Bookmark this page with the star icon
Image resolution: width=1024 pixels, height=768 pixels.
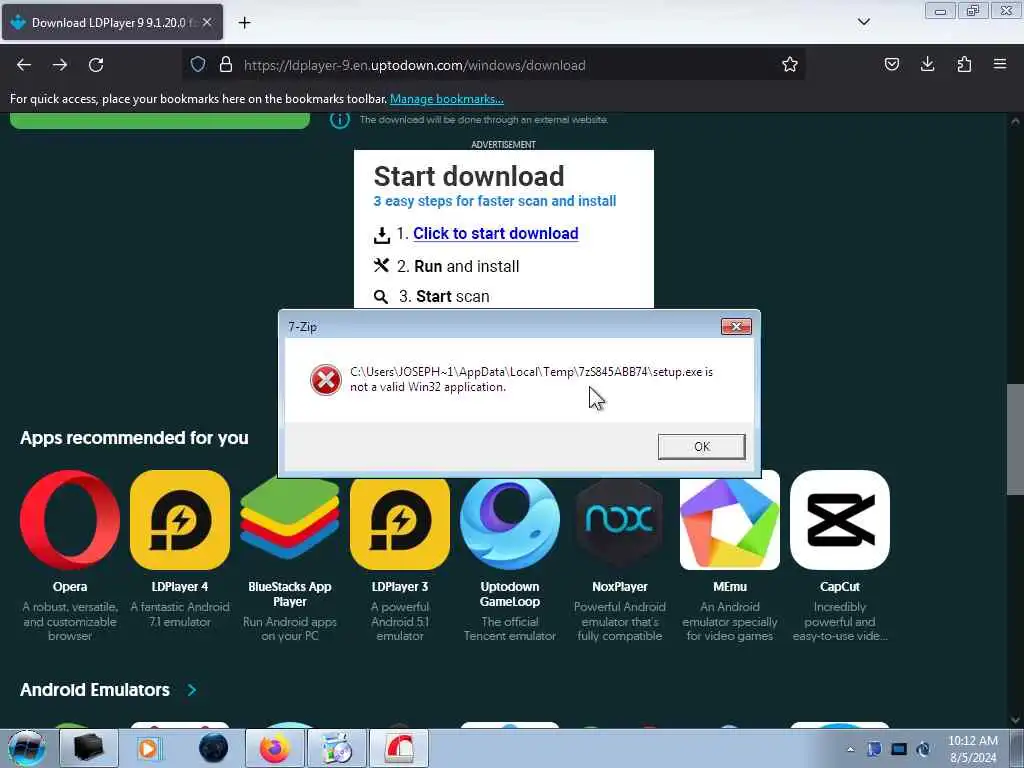click(x=790, y=64)
